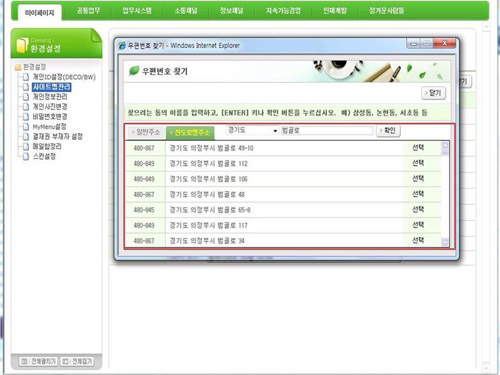
Task: Click address text 경기도 의정부시 범골로 34
Action: pos(207,241)
